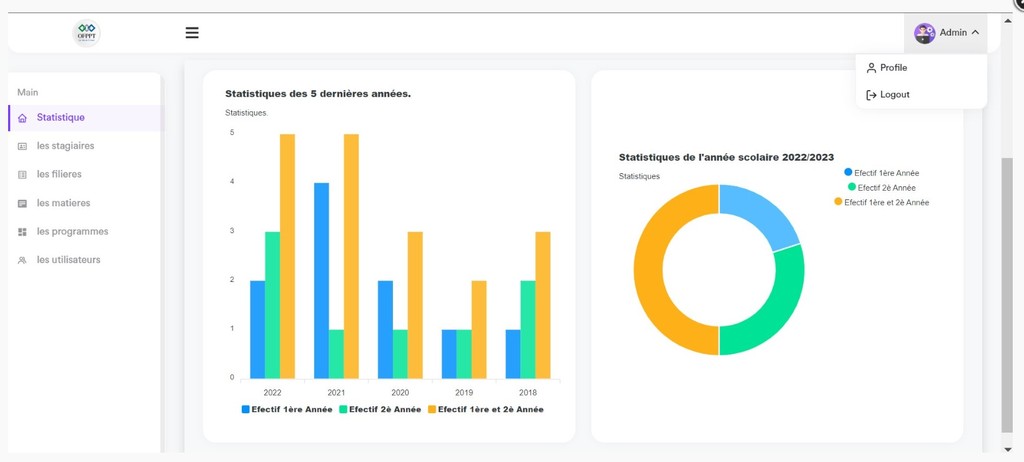The height and width of the screenshot is (462, 1024).
Task: Click the 2019 axis label
Action: 464,393
